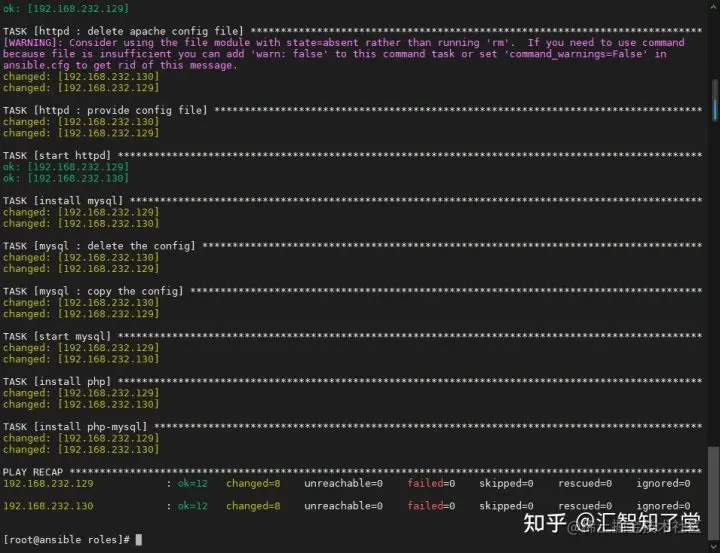Select ok 192.168.232.129 line under start httpd
The width and height of the screenshot is (720, 553).
[x=66, y=167]
